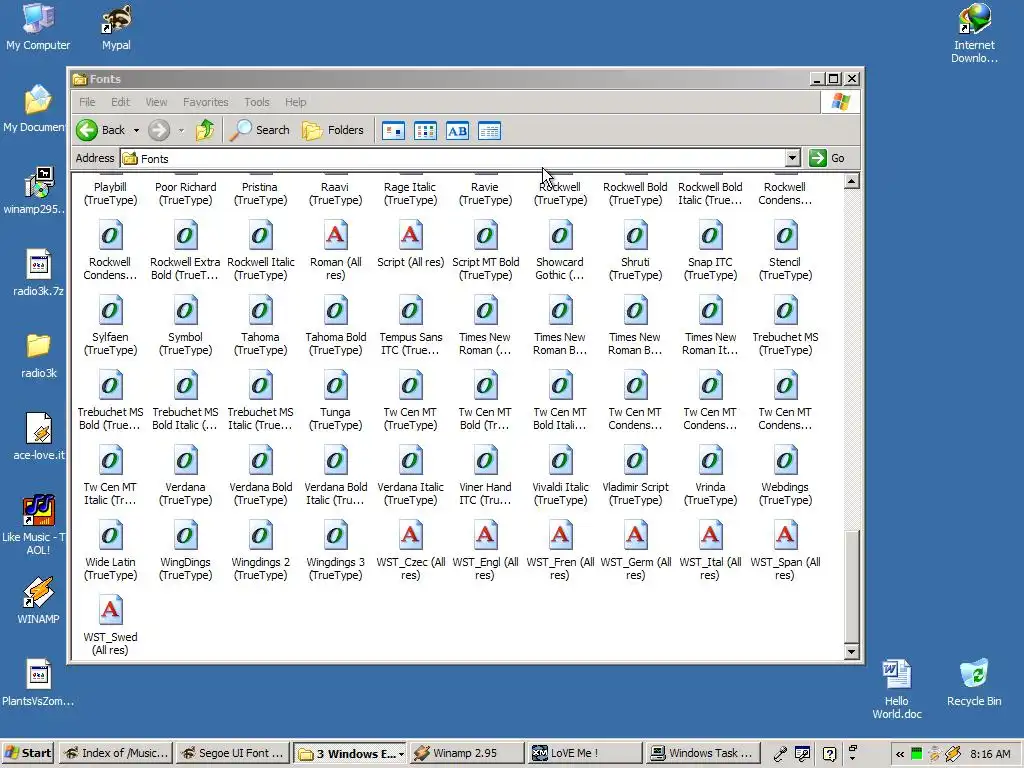Open the Edit menu
1024x768 pixels.
tap(120, 102)
